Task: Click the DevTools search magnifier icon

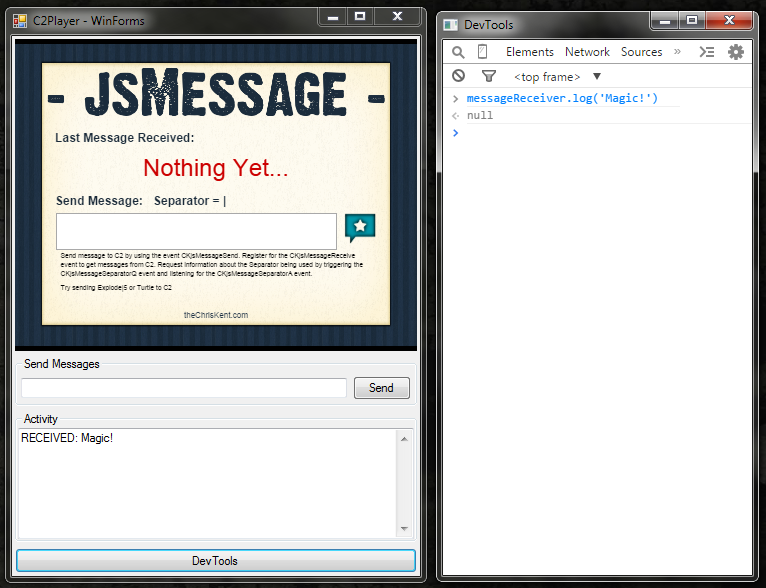Action: [x=458, y=52]
